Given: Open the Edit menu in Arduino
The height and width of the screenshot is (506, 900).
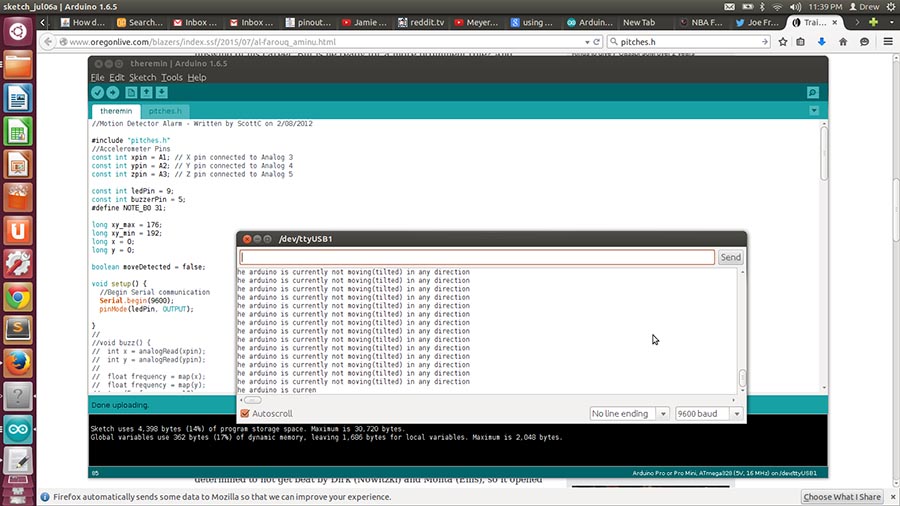Looking at the screenshot, I should tap(117, 77).
